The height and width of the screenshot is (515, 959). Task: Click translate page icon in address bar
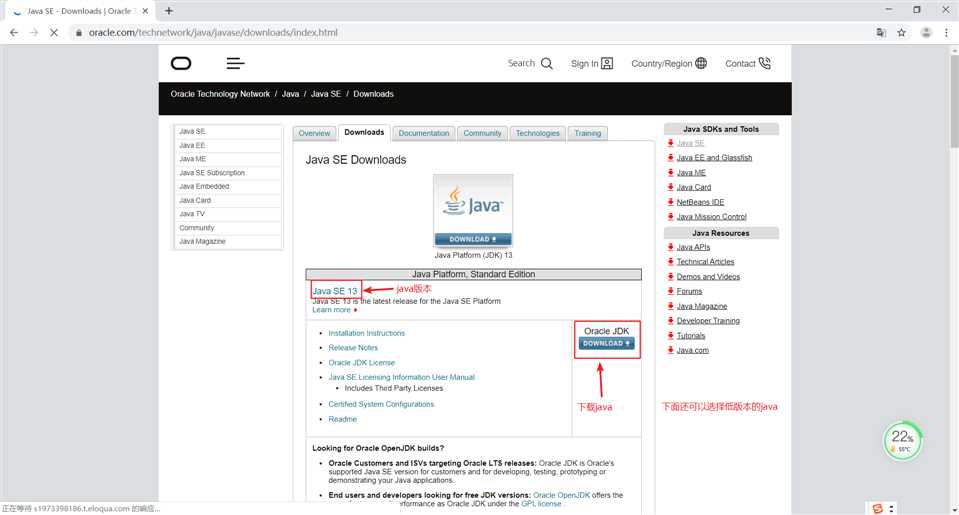pyautogui.click(x=881, y=32)
